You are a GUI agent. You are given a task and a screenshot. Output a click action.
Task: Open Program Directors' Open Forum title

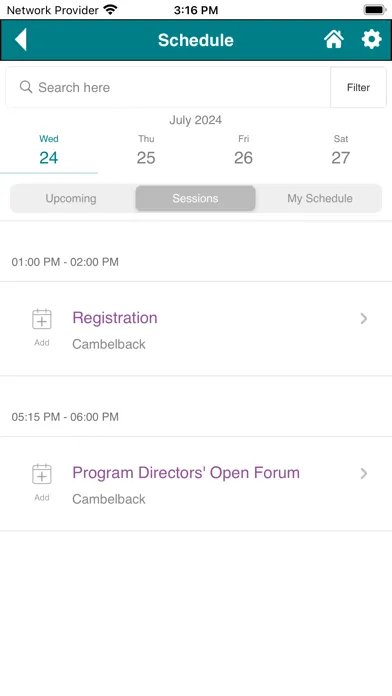[x=186, y=473]
